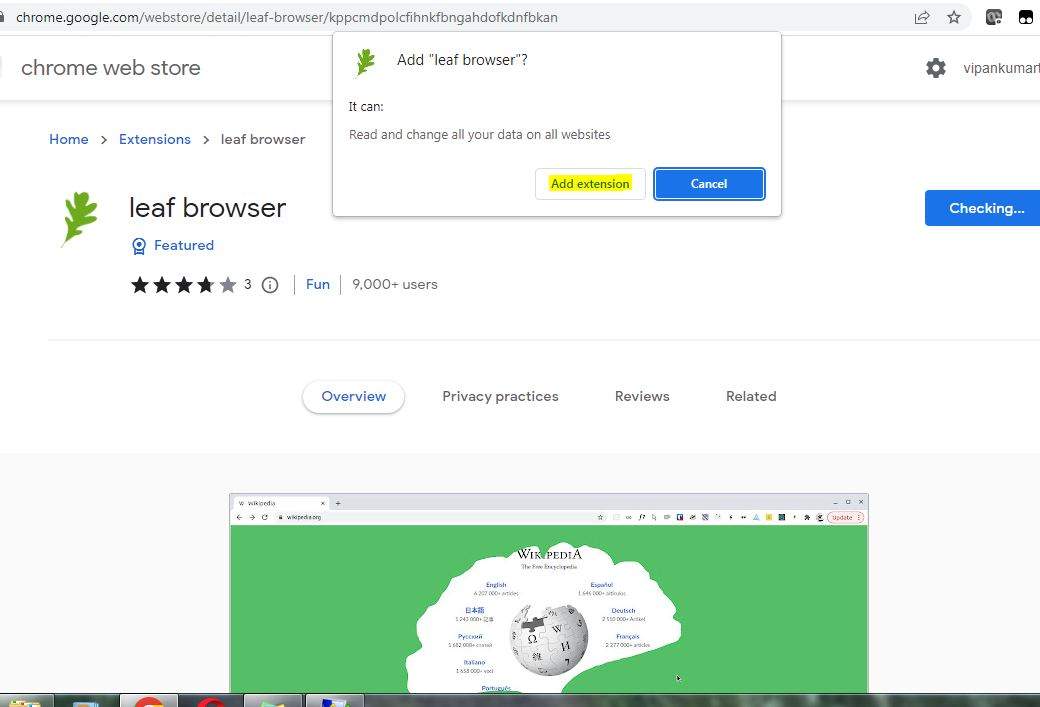Open the rating info icon
Viewport: 1040px width, 707px height.
tap(270, 285)
